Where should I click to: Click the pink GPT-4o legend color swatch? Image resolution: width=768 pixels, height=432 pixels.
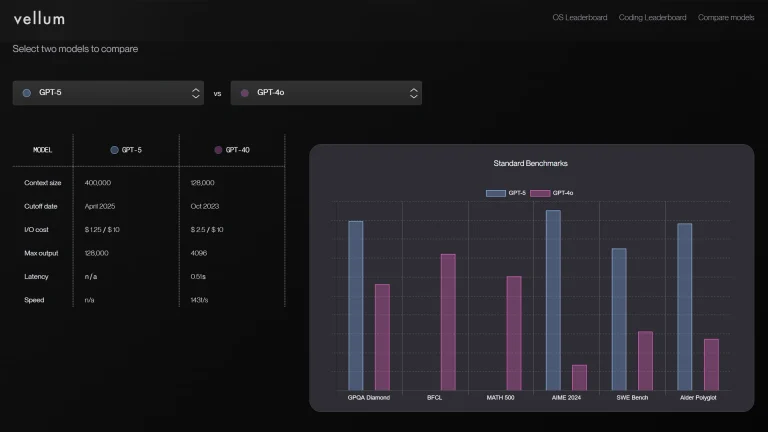tap(540, 192)
